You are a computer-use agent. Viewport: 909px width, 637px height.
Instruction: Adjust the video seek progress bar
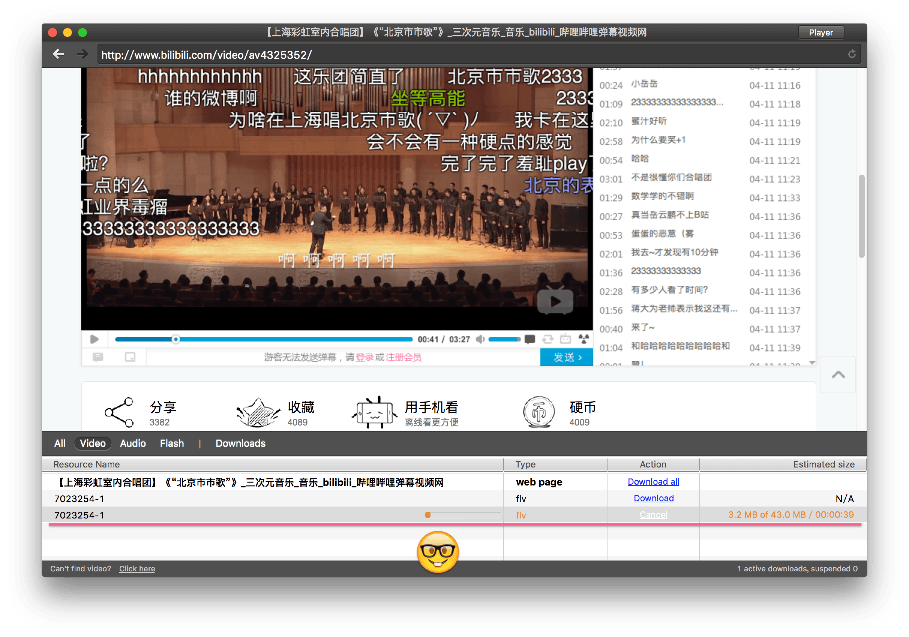(x=264, y=339)
